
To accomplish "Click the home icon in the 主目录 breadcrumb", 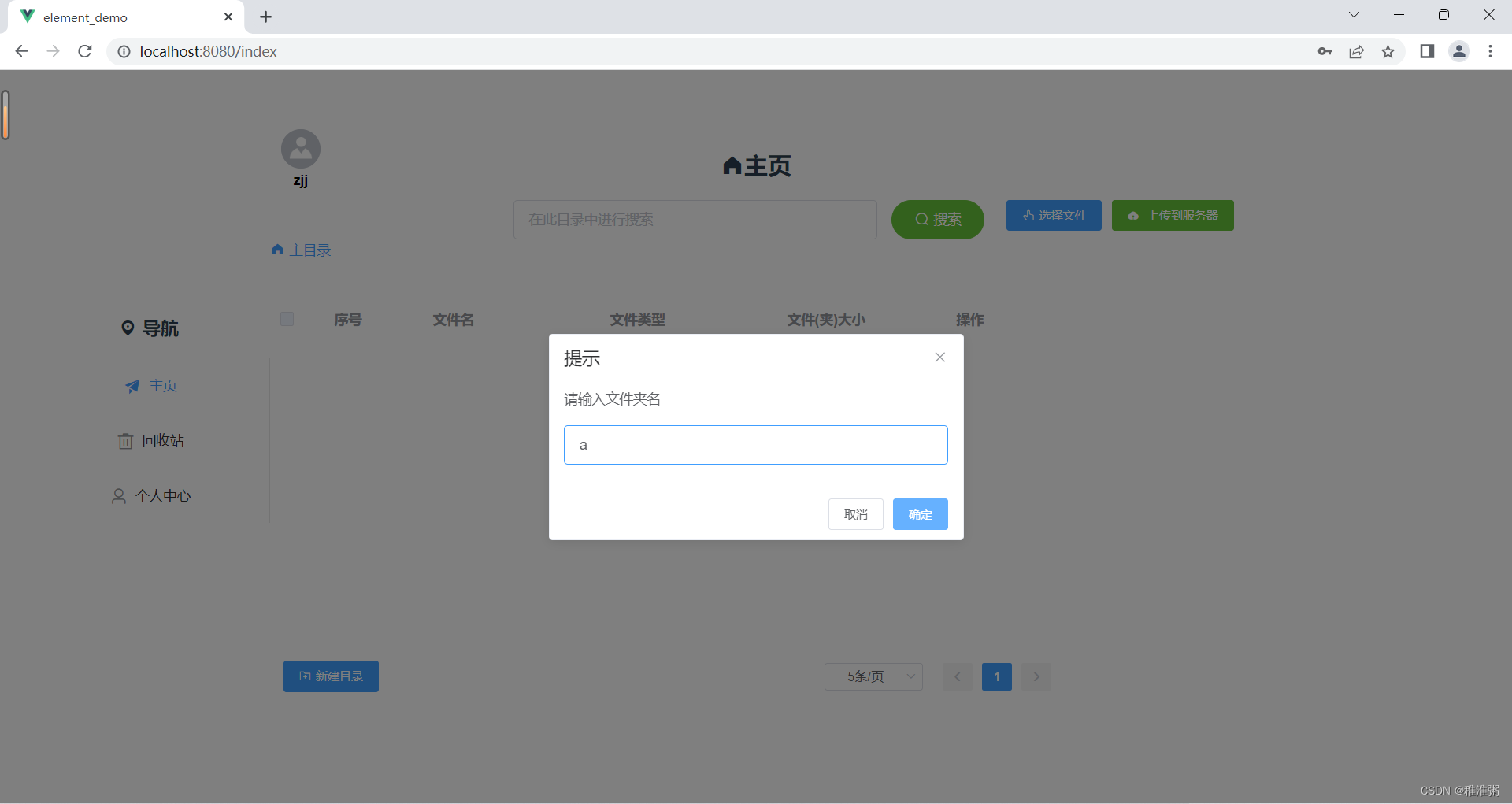I will pos(277,250).
